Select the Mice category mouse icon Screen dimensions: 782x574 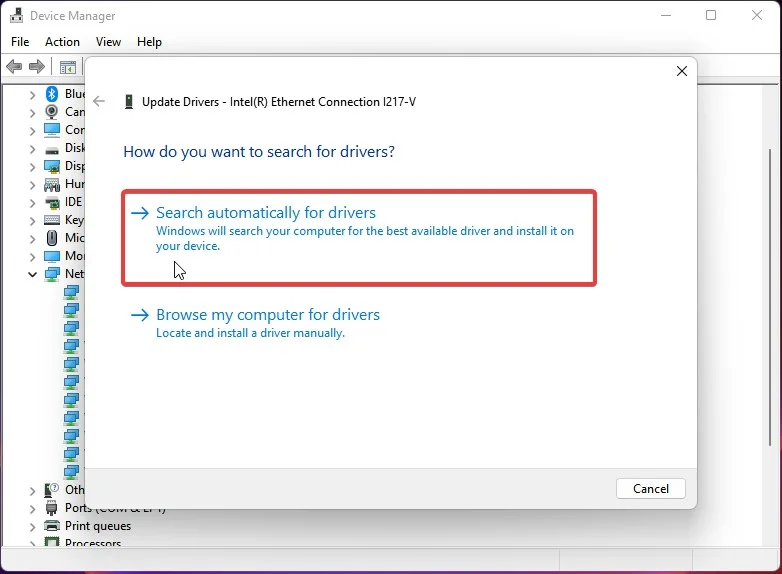[52, 238]
